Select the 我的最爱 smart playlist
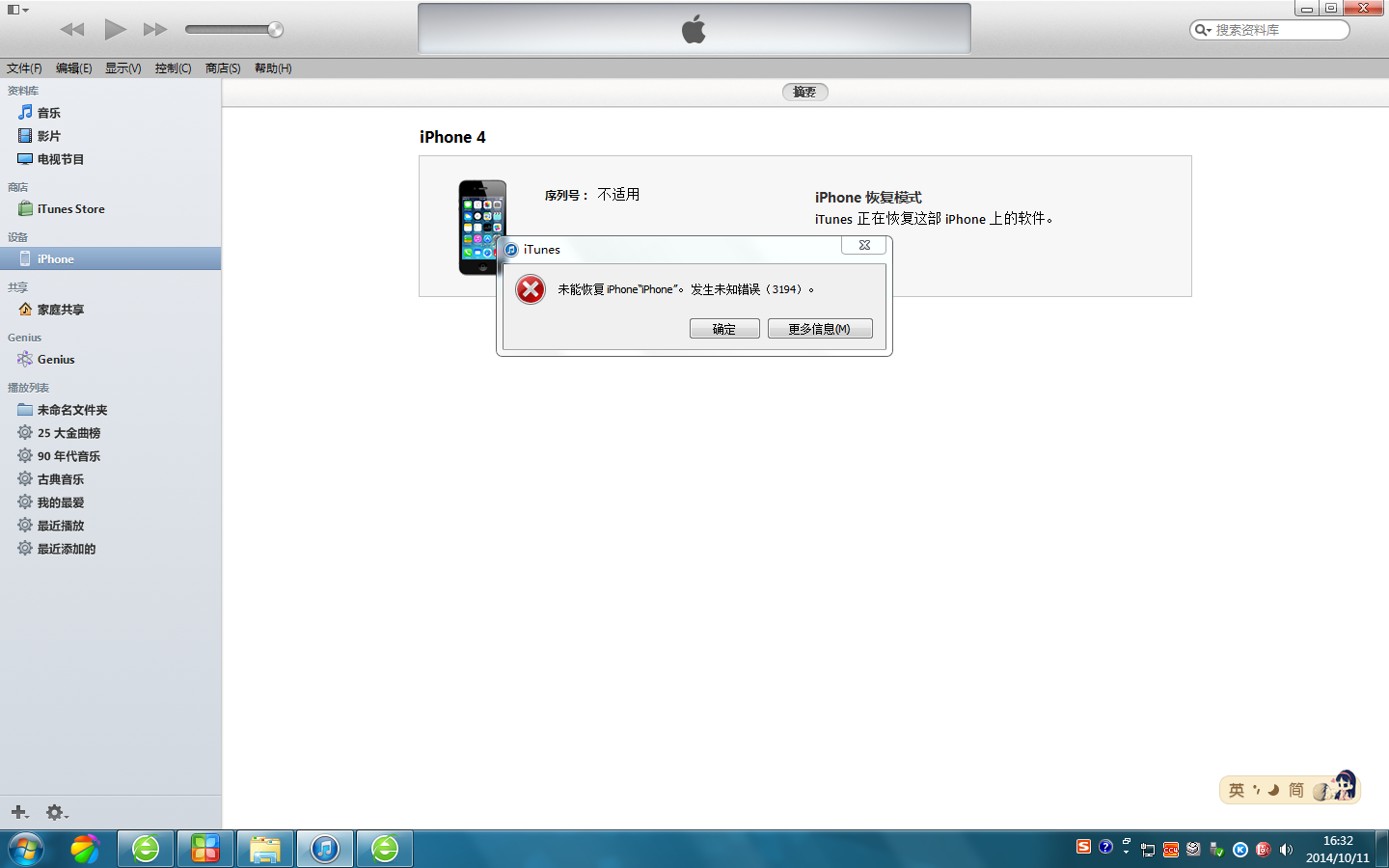Image resolution: width=1389 pixels, height=868 pixels. (x=111, y=502)
